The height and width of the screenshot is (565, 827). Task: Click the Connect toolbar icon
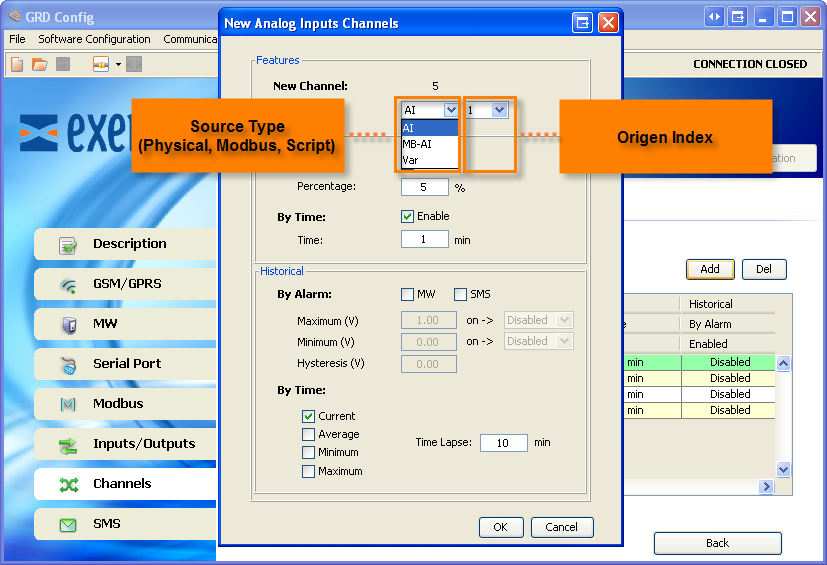pyautogui.click(x=101, y=64)
